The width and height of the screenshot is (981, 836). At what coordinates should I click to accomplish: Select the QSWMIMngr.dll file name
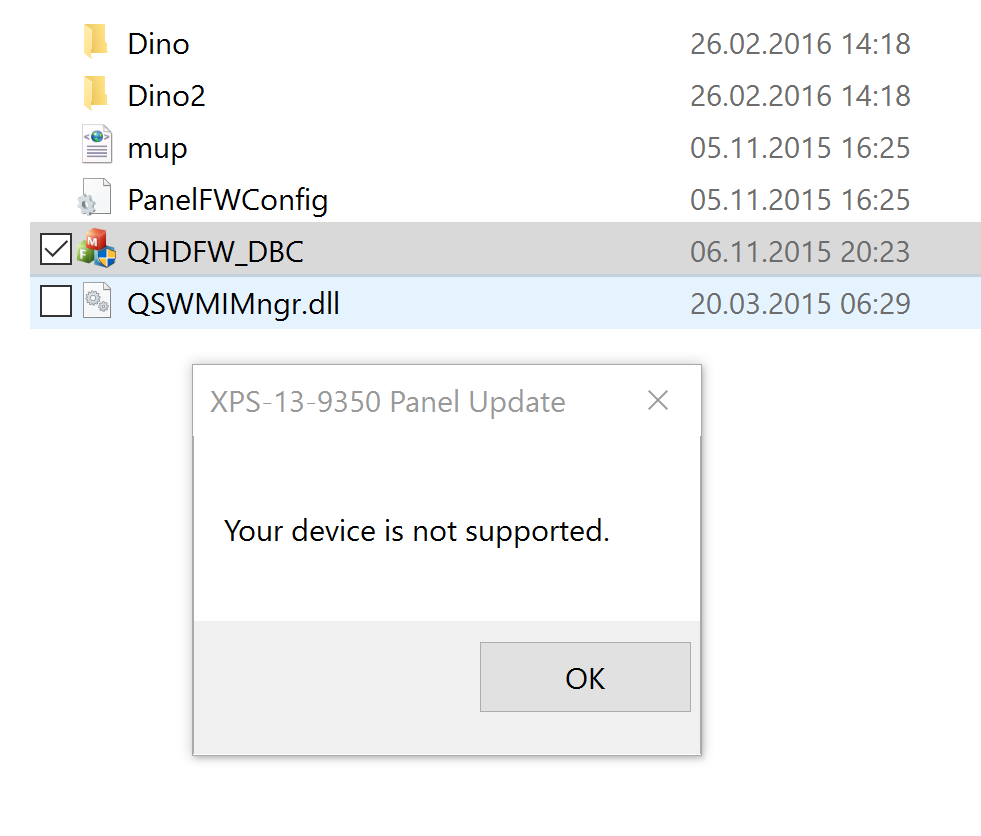233,303
